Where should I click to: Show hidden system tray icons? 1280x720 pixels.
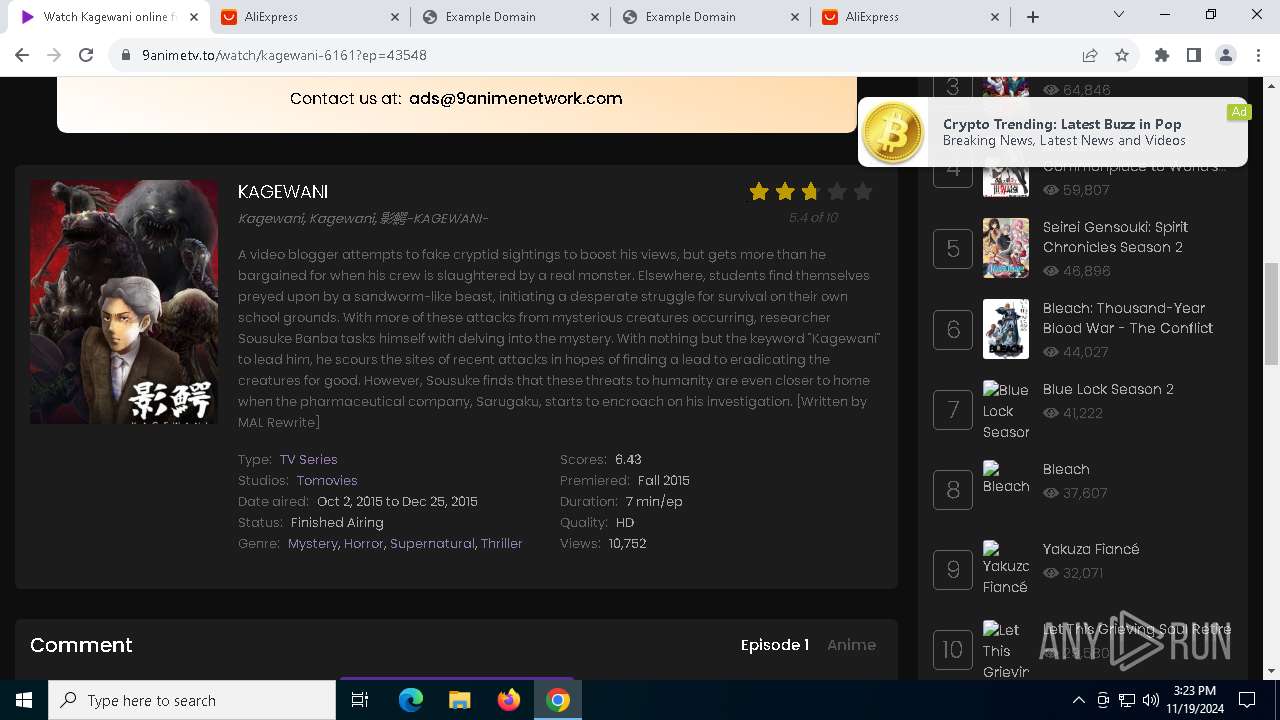(1078, 700)
